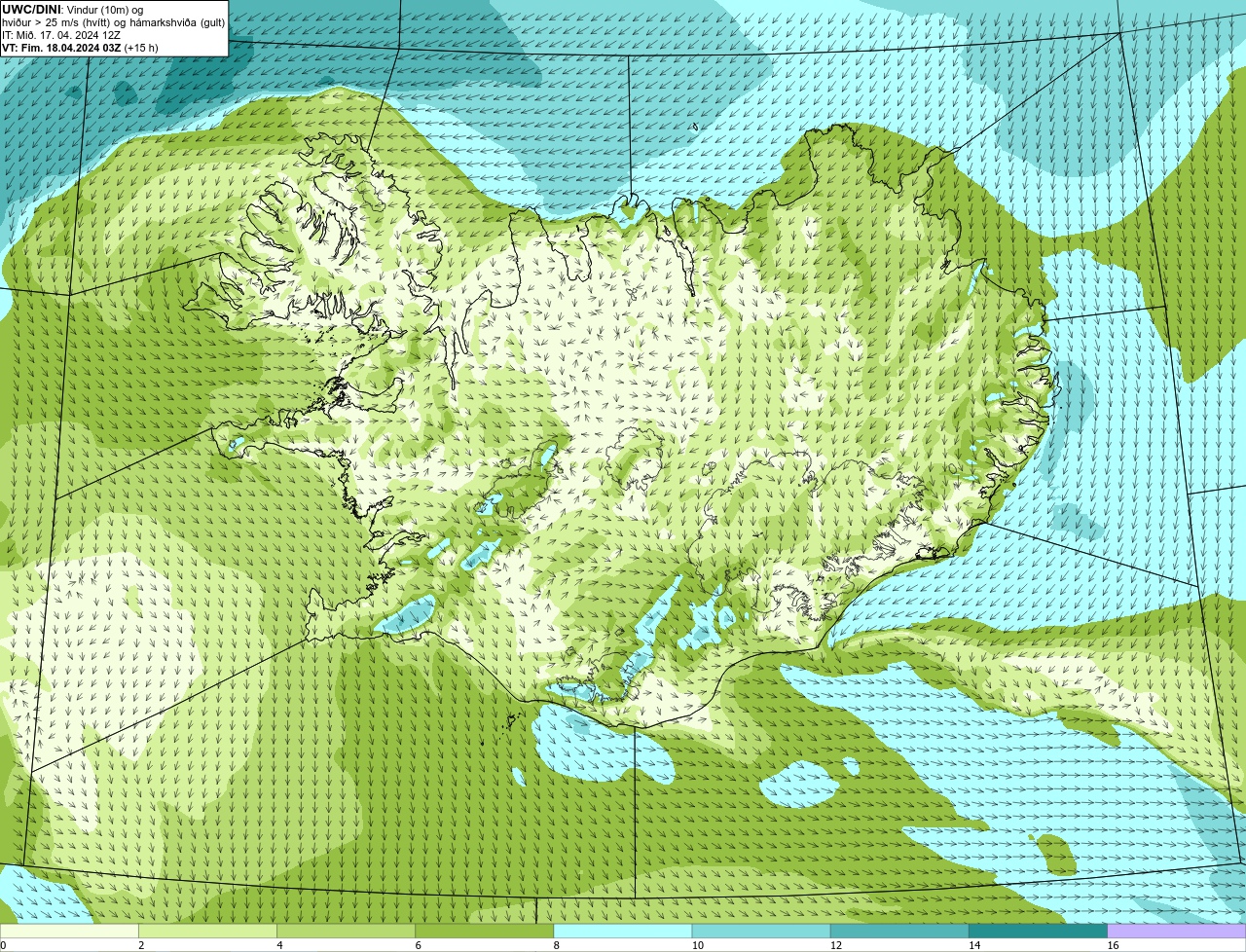This screenshot has height=952, width=1246.
Task: Select the 2–4 m/s light green legend swatch
Action: (x=207, y=931)
